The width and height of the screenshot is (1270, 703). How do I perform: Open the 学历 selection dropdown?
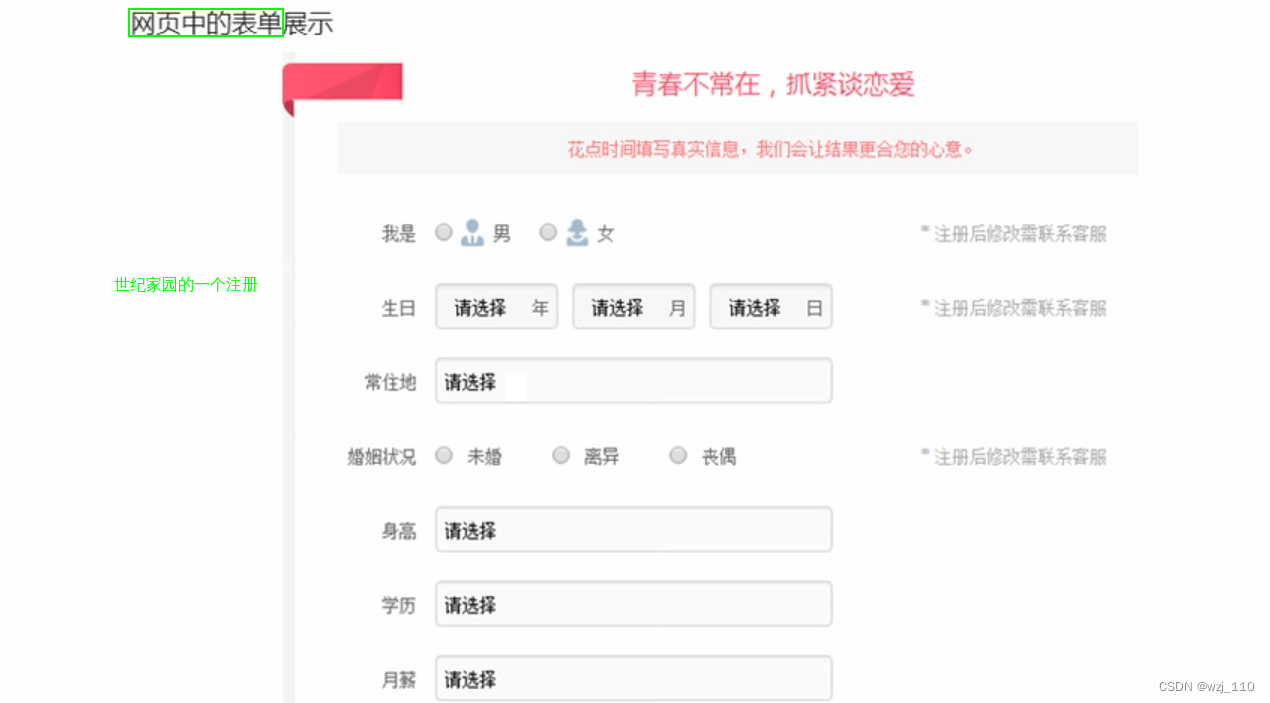pos(633,604)
